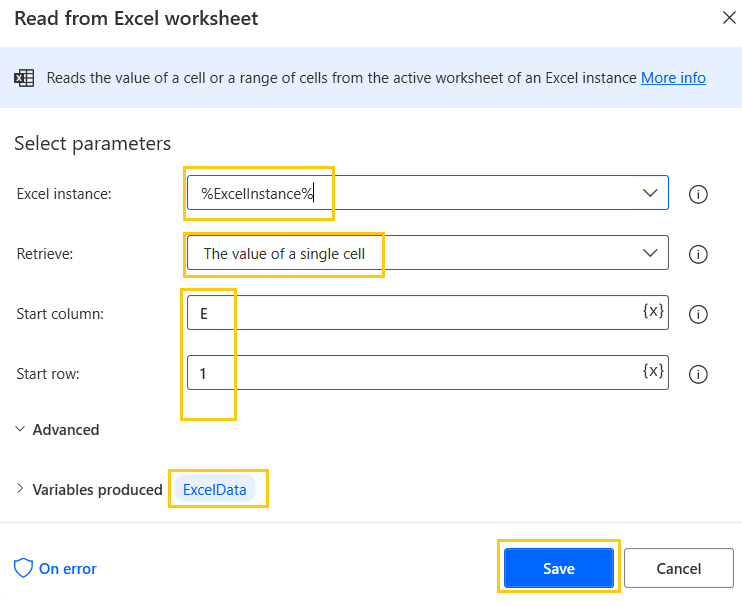Select 'The value of a single cell' combo box
The height and width of the screenshot is (606, 742).
pos(428,253)
